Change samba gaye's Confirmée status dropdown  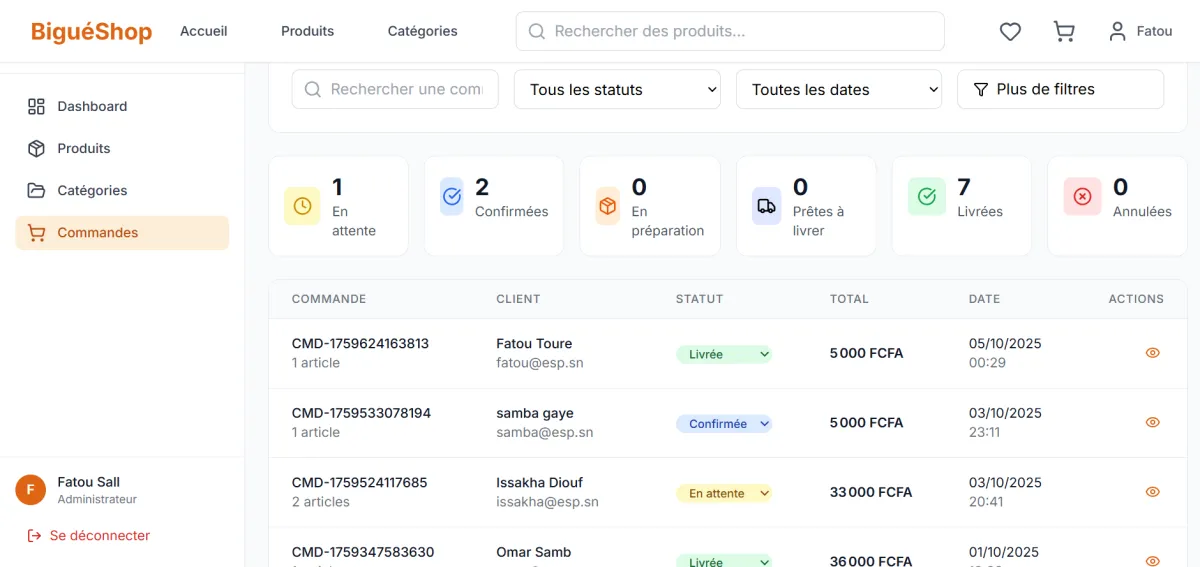724,424
